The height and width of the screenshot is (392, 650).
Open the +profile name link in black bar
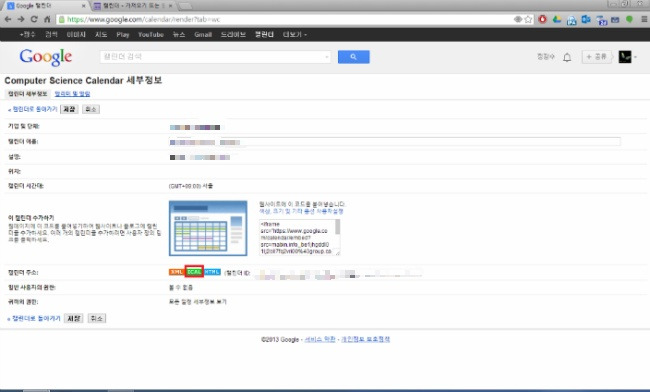point(27,34)
